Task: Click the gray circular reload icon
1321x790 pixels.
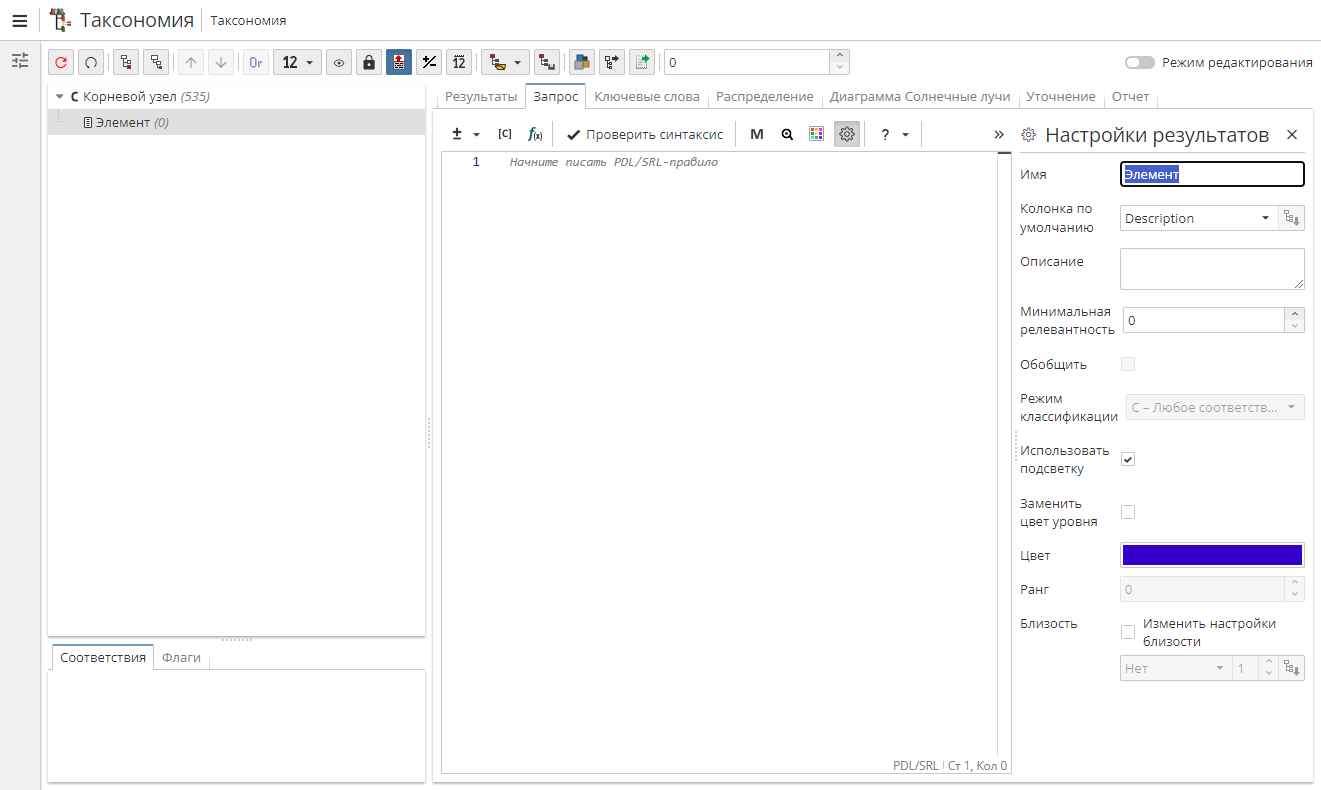Action: 91,62
